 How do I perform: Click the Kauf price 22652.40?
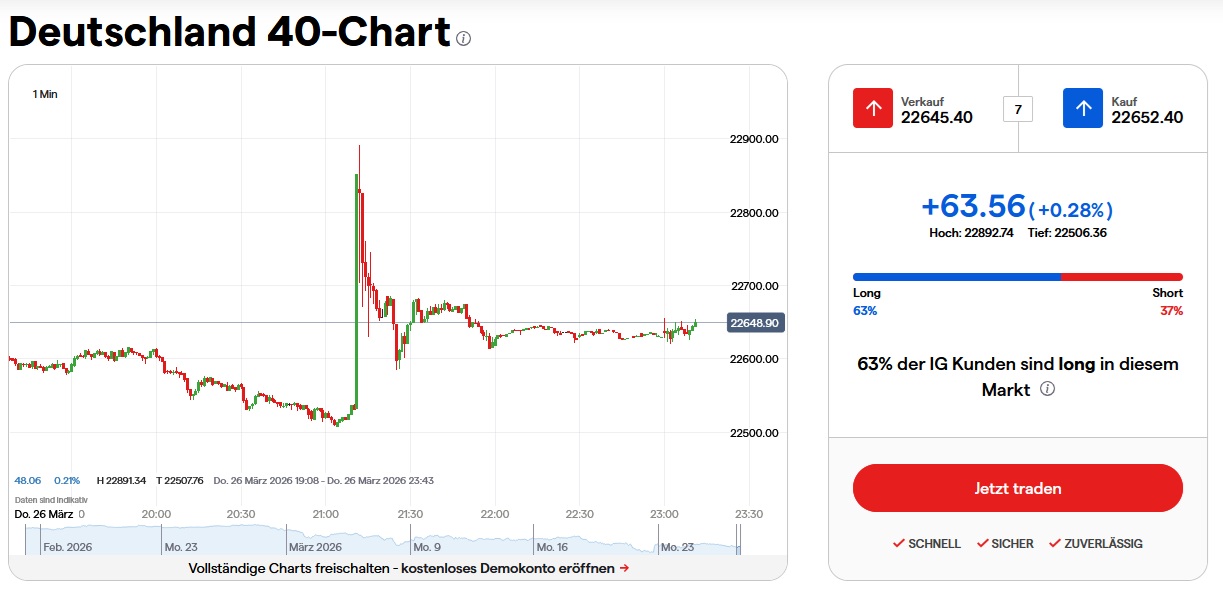1147,117
